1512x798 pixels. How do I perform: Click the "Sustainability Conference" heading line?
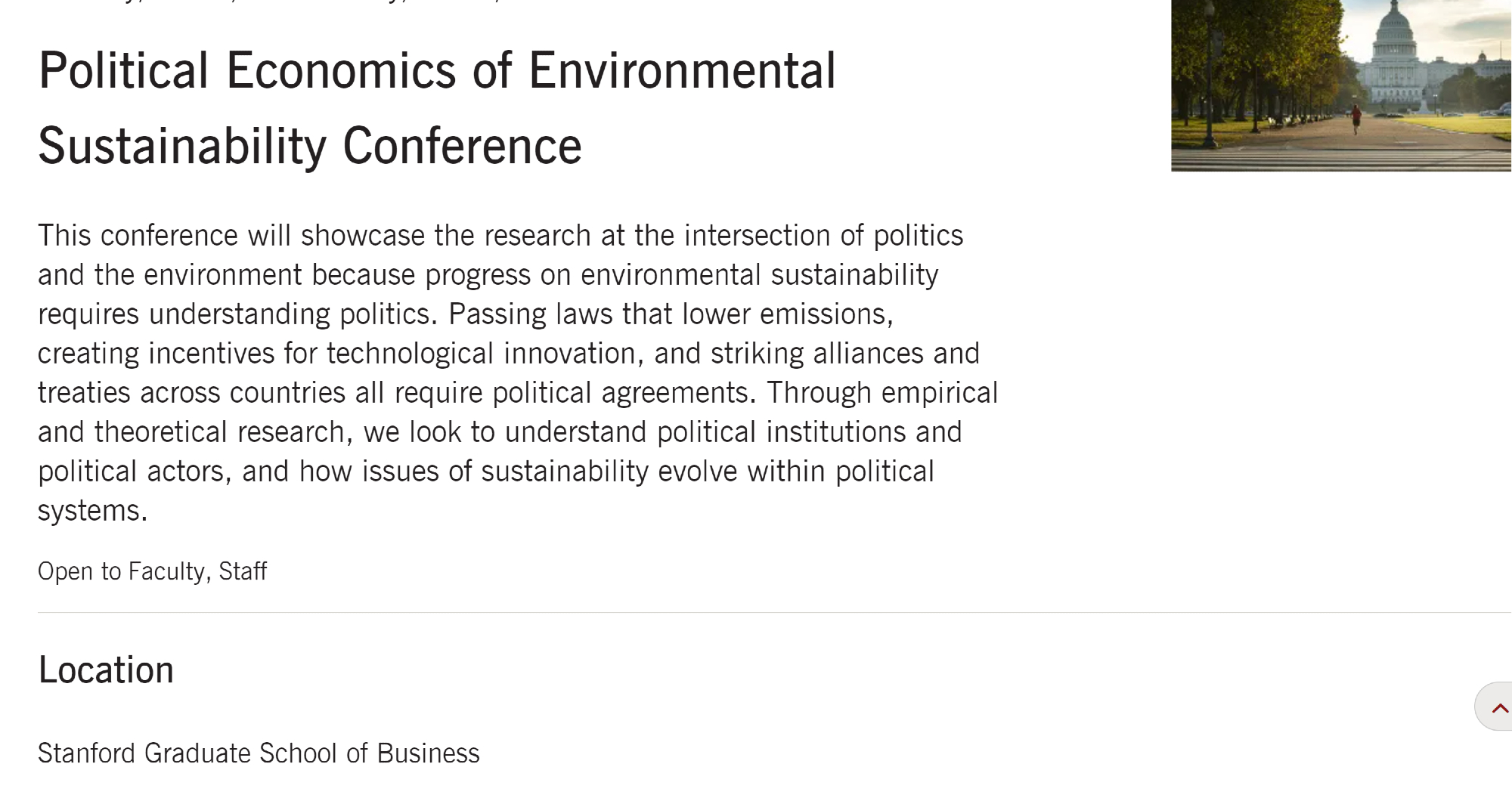[x=310, y=146]
